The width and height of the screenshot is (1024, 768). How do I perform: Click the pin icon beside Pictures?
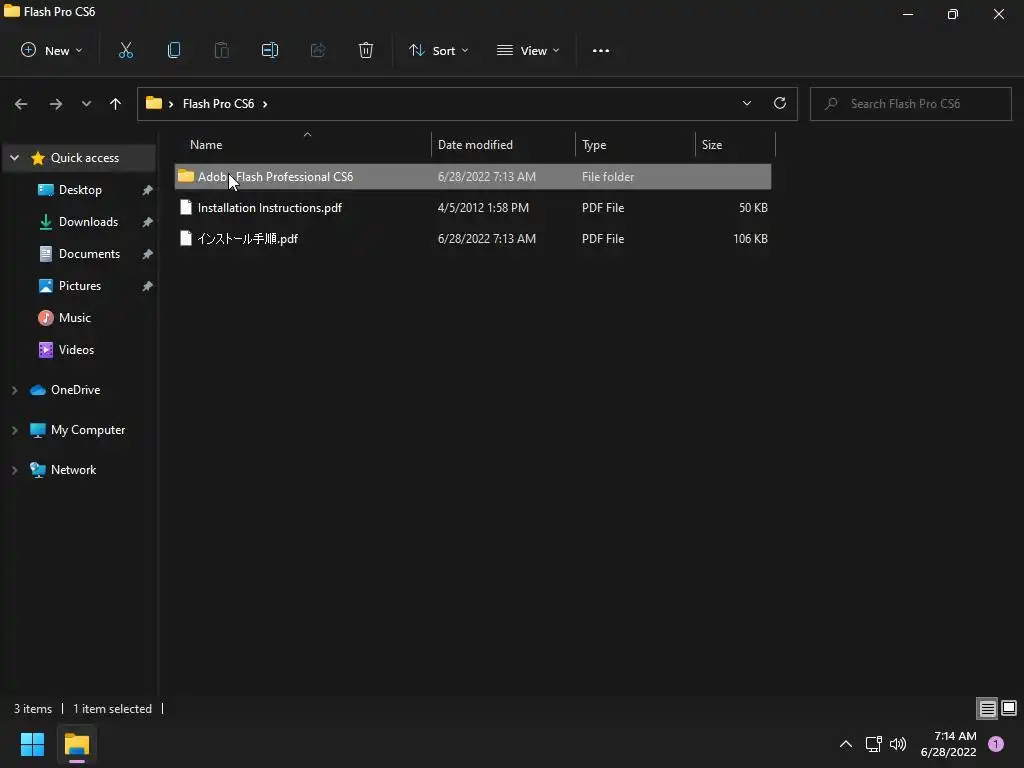[x=148, y=286]
